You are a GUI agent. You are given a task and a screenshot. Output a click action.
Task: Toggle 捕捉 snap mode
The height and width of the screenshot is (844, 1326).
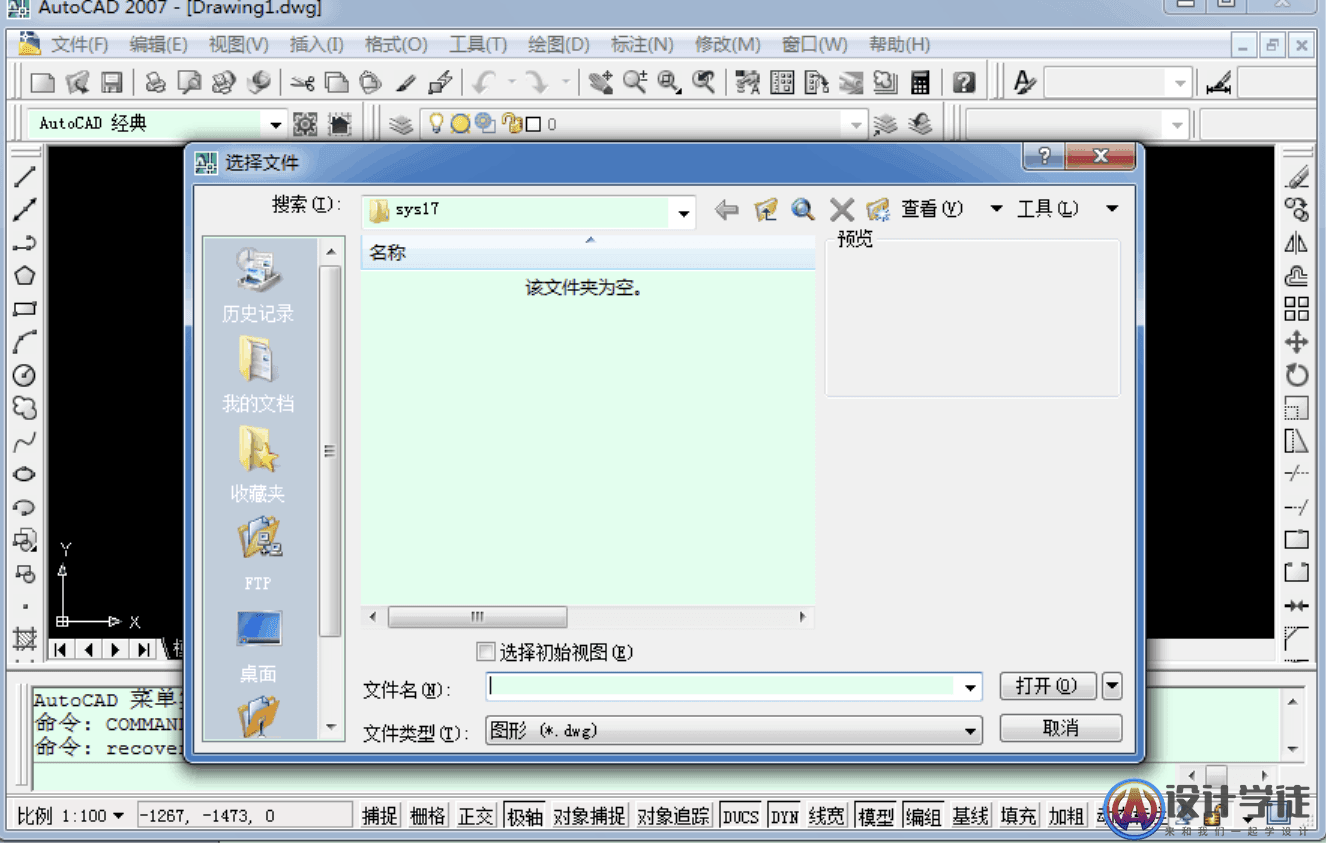point(380,816)
